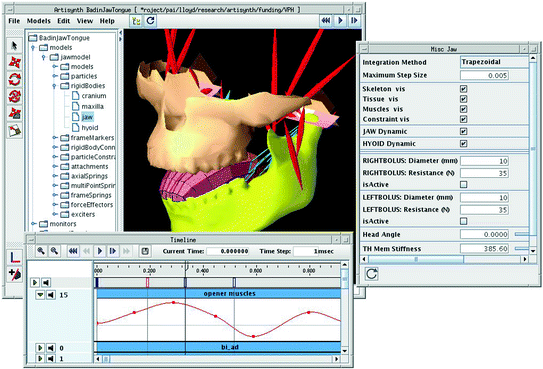
Task: Click the bi_ad track header bar
Action: click(219, 347)
